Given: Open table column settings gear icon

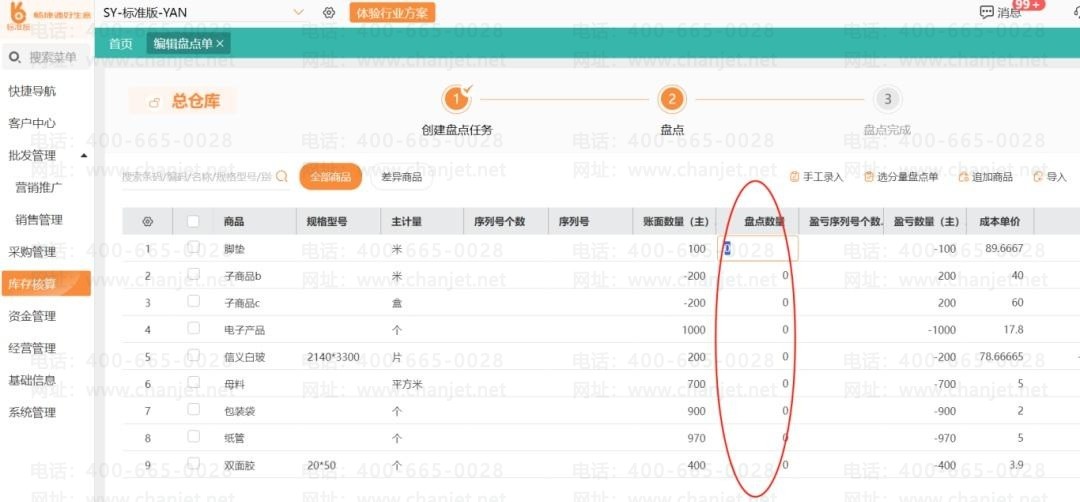Looking at the screenshot, I should point(147,222).
